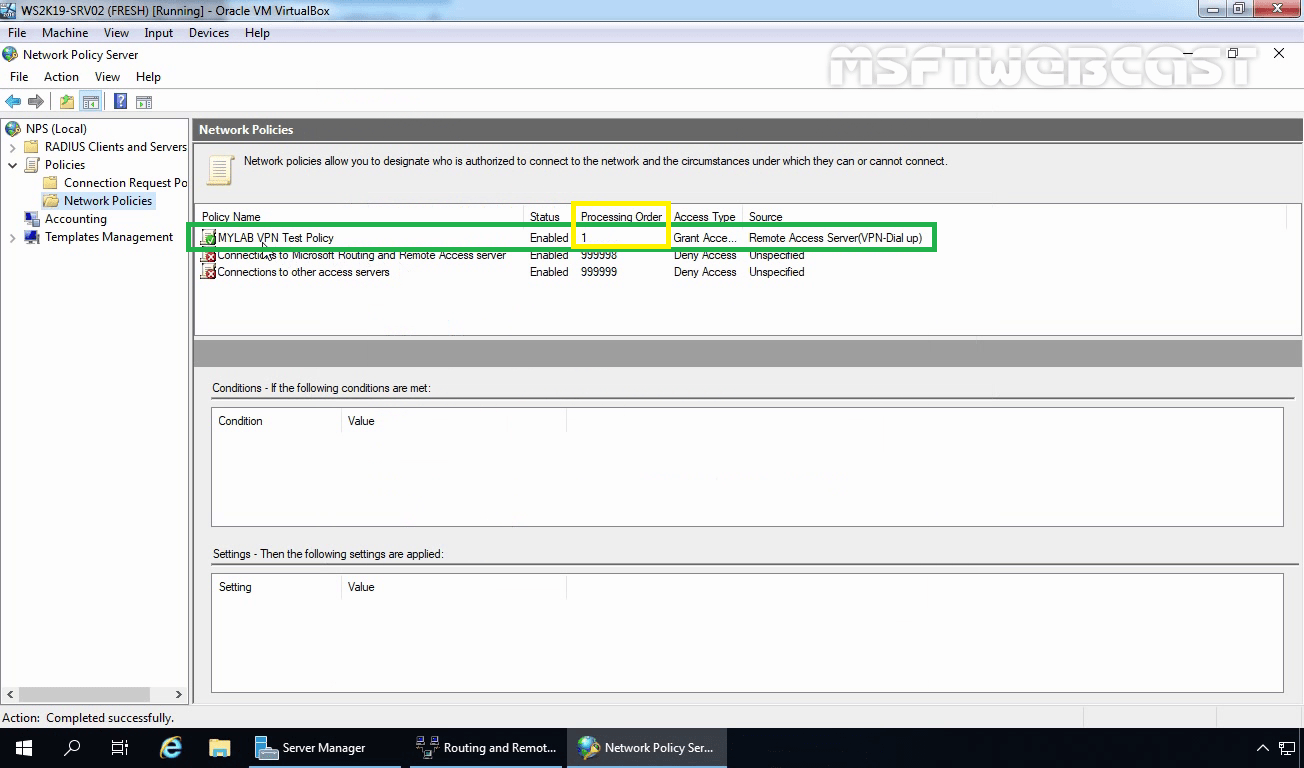Toggle Show/Hide Console Tree toolbar icon
The height and width of the screenshot is (768, 1304).
tap(90, 101)
